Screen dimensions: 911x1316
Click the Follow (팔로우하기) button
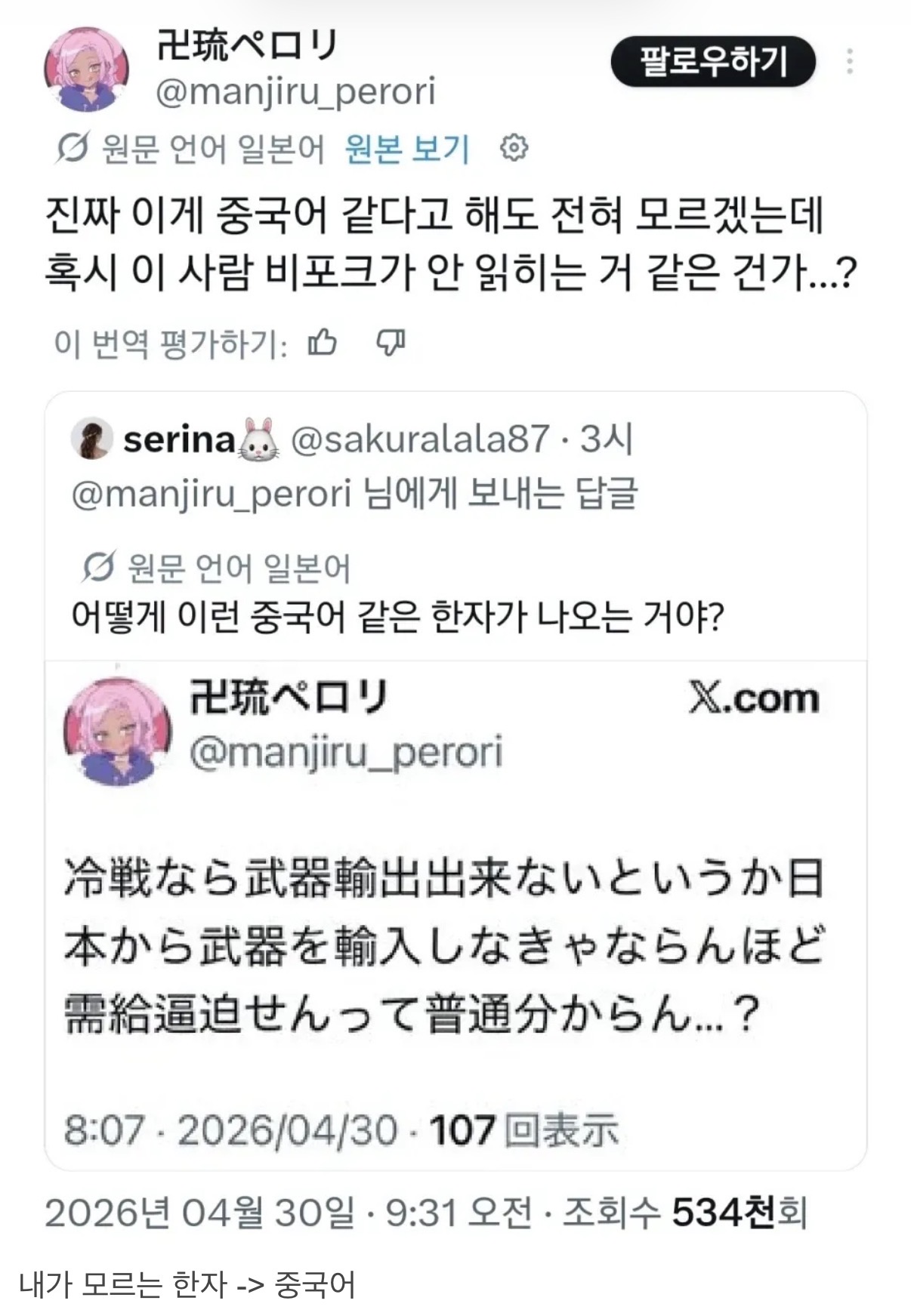click(712, 62)
